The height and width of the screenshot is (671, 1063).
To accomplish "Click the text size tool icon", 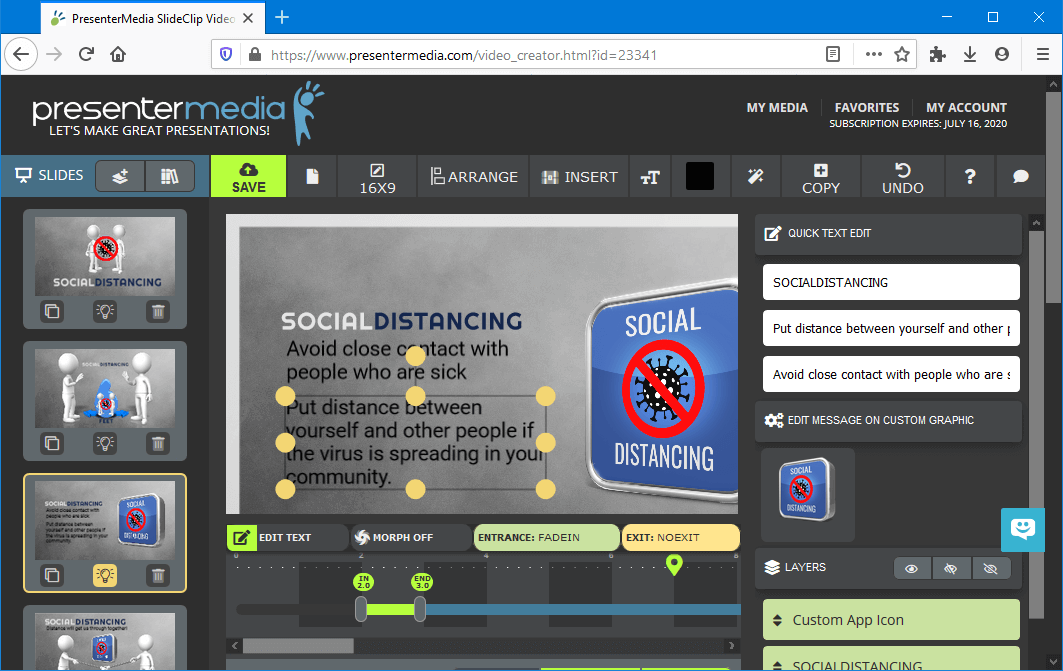I will click(x=650, y=177).
